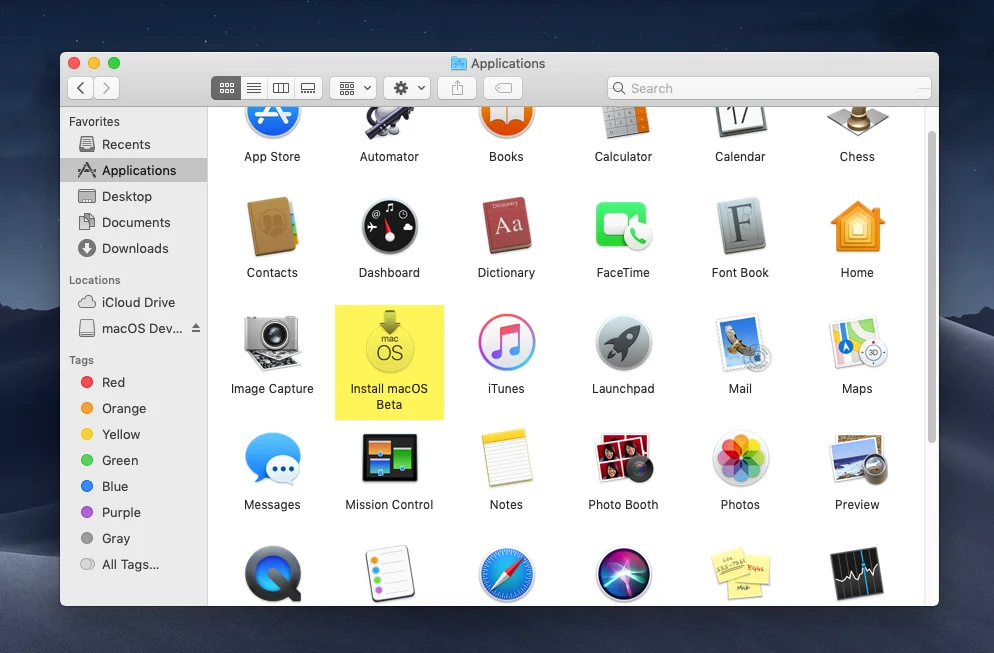
Task: Select the Dictionary app icon
Action: (x=506, y=225)
